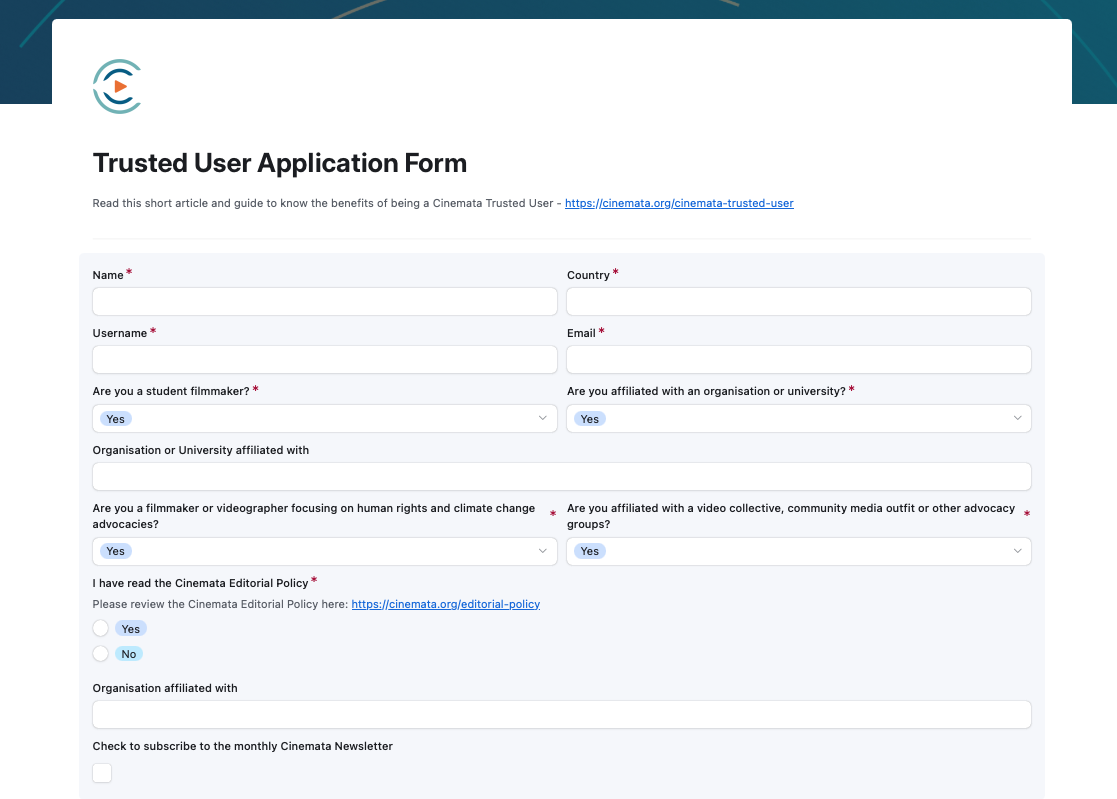Click the 'Check to subscribe to the monthly Cinemata Newsletter' label
Viewport: 1117px width, 799px height.
pyautogui.click(x=243, y=746)
